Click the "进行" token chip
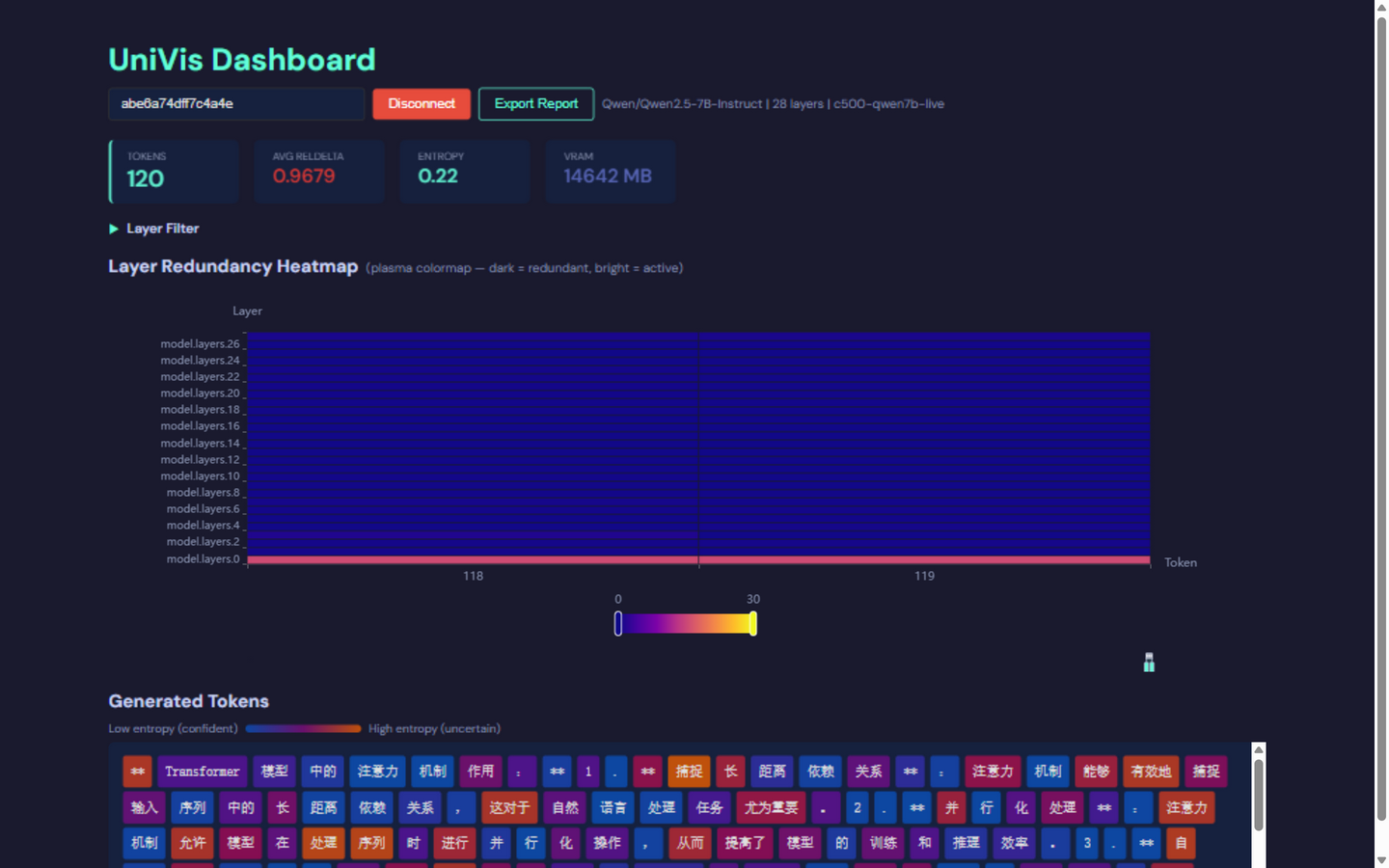This screenshot has width=1389, height=868. [x=454, y=843]
